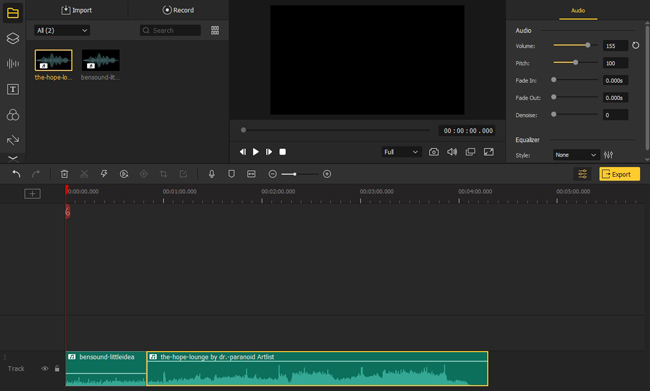Screen dimensions: 650x391
Task: Stop the preview playback
Action: [x=282, y=152]
